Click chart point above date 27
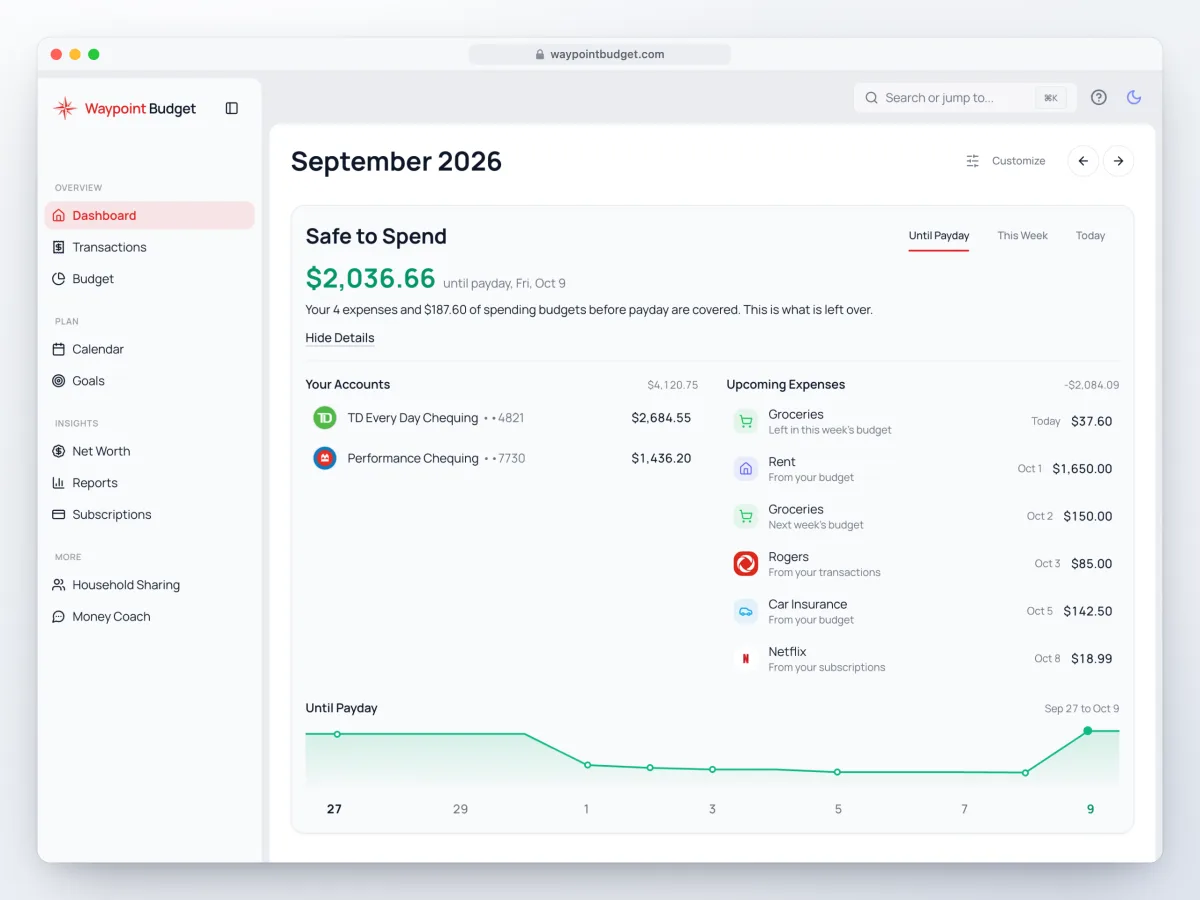This screenshot has width=1200, height=900. [337, 734]
